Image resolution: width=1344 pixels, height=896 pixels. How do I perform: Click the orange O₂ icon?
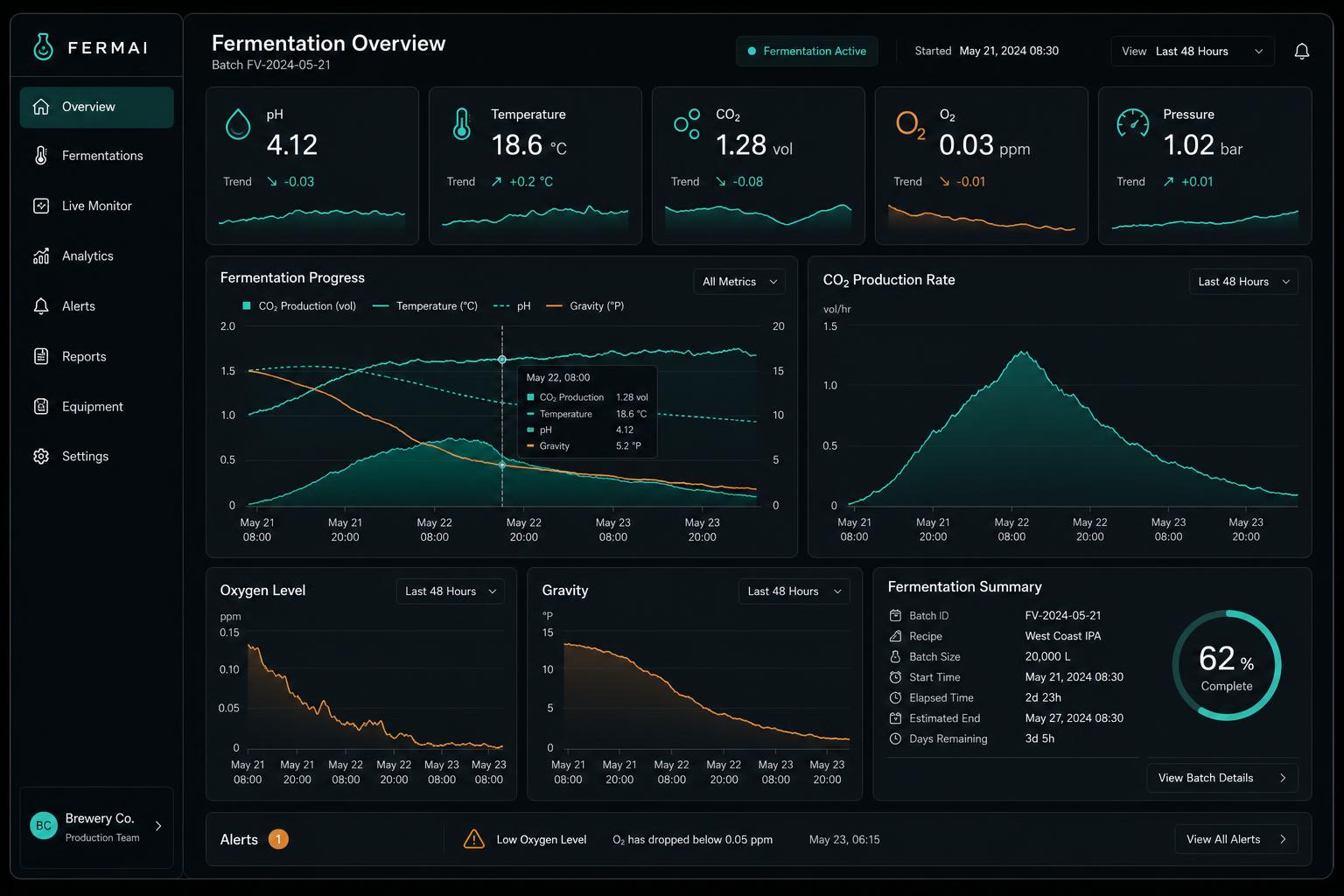click(911, 125)
